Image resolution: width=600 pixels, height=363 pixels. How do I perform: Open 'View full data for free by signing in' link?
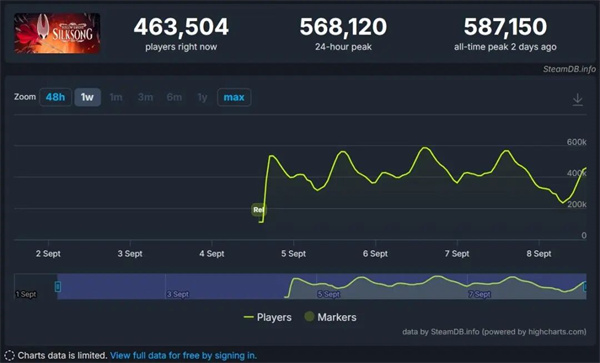[x=183, y=355]
